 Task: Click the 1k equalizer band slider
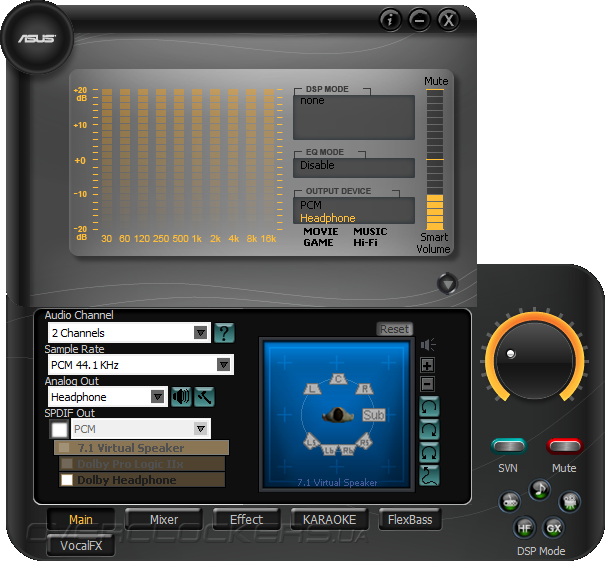197,160
